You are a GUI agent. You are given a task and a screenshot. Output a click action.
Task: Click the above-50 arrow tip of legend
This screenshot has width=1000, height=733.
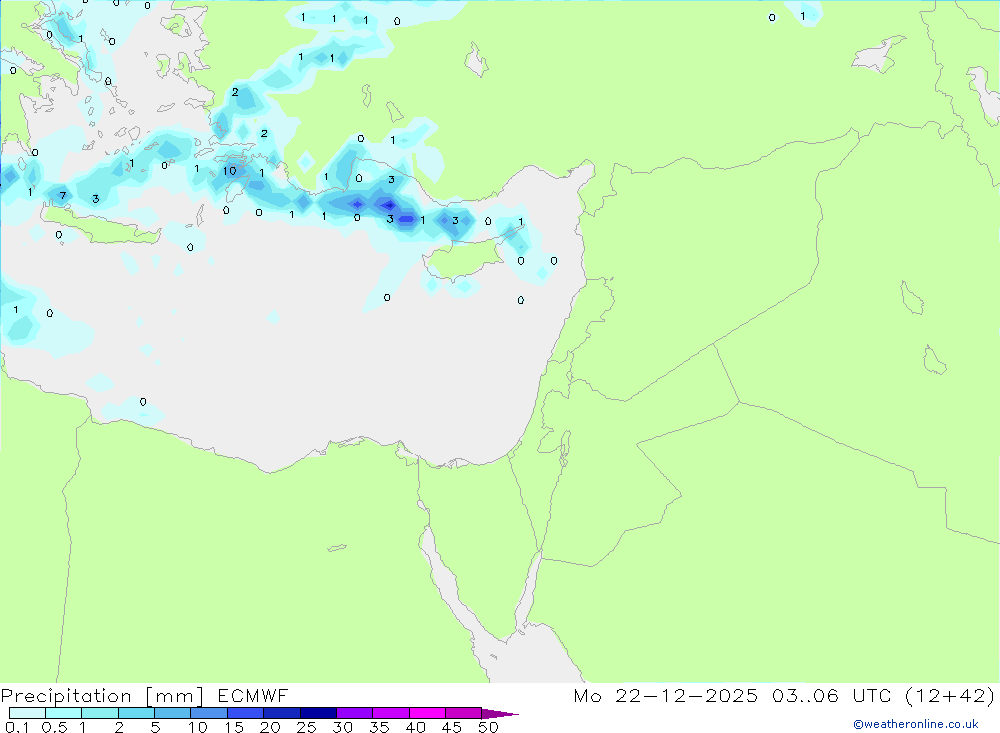[500, 713]
